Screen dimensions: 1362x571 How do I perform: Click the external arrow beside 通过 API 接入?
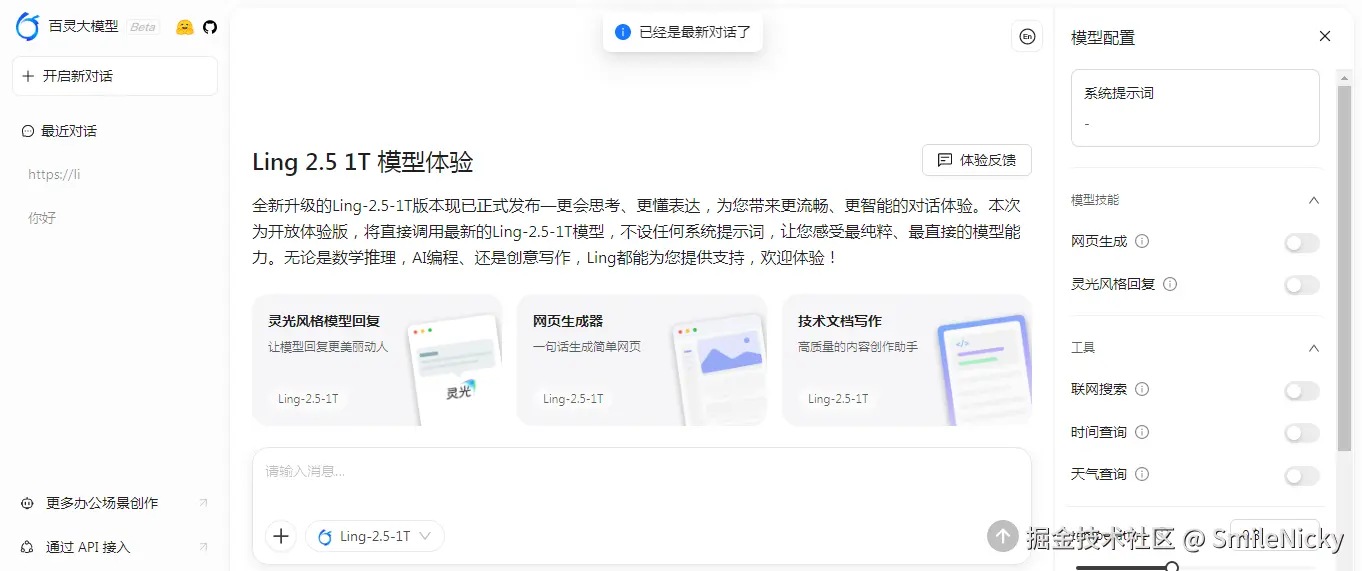point(204,547)
